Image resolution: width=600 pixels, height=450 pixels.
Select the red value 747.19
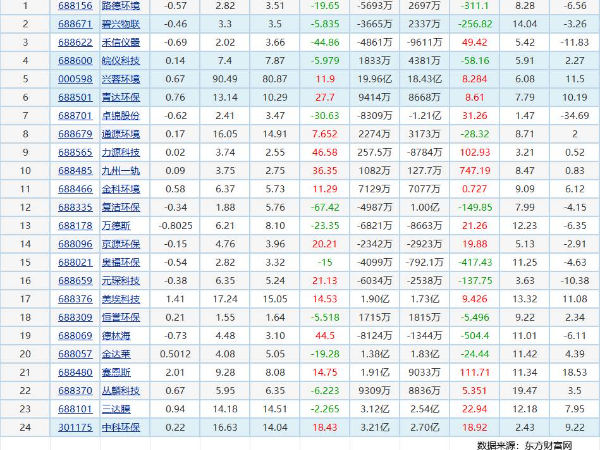tap(474, 171)
